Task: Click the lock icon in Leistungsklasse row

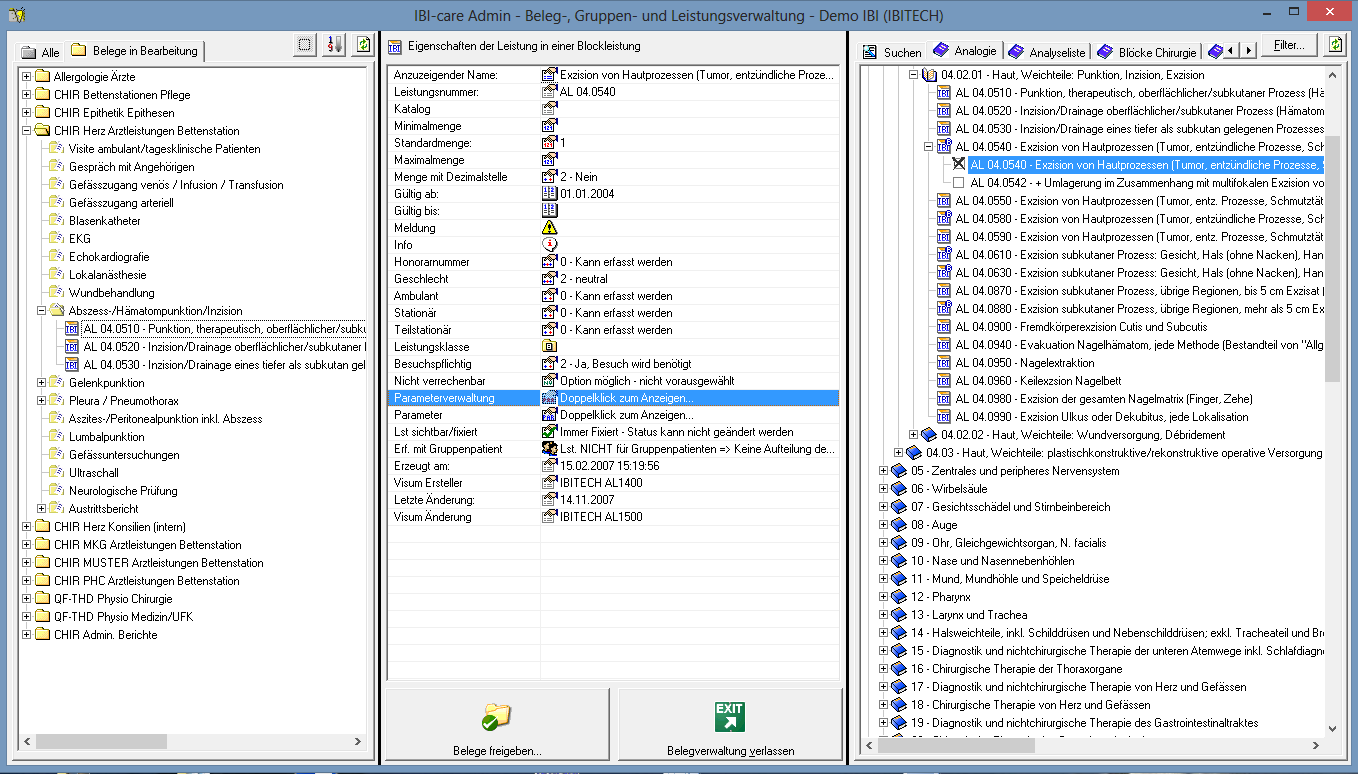Action: tap(549, 346)
